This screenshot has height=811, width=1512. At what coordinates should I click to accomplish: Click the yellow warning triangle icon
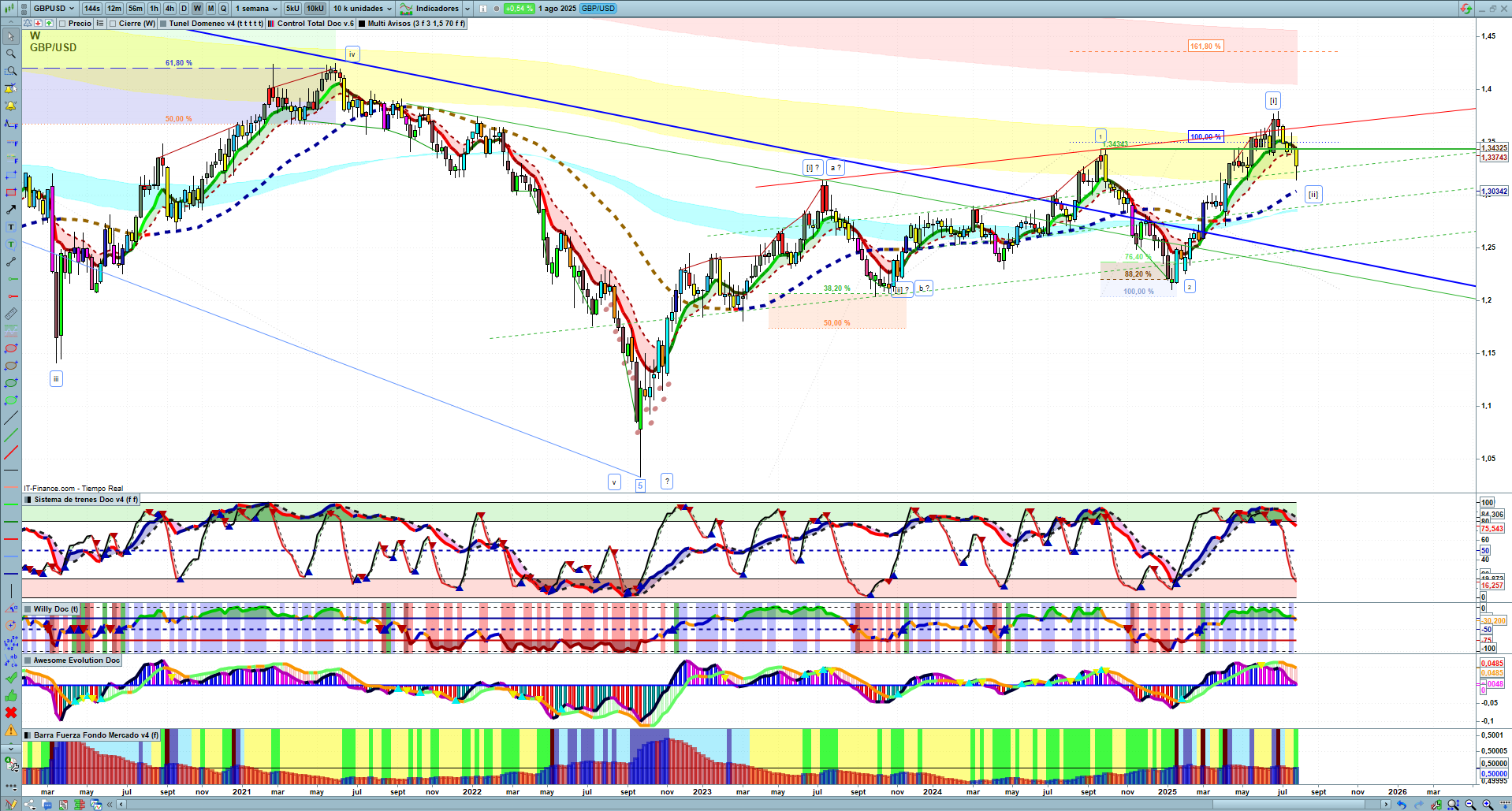(x=11, y=731)
